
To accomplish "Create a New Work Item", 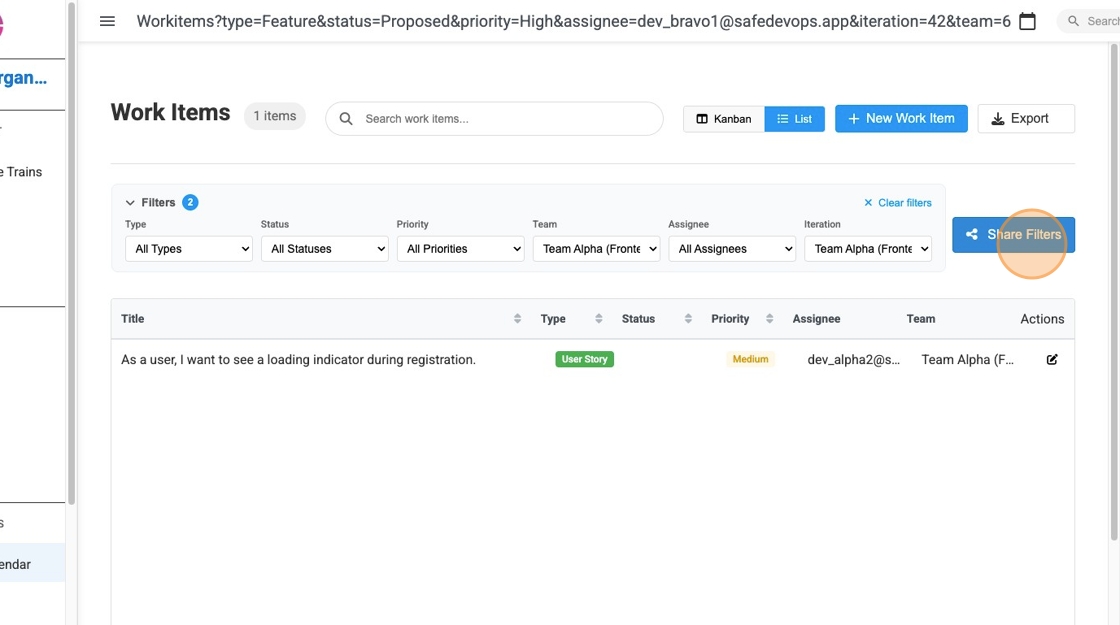I will (900, 118).
